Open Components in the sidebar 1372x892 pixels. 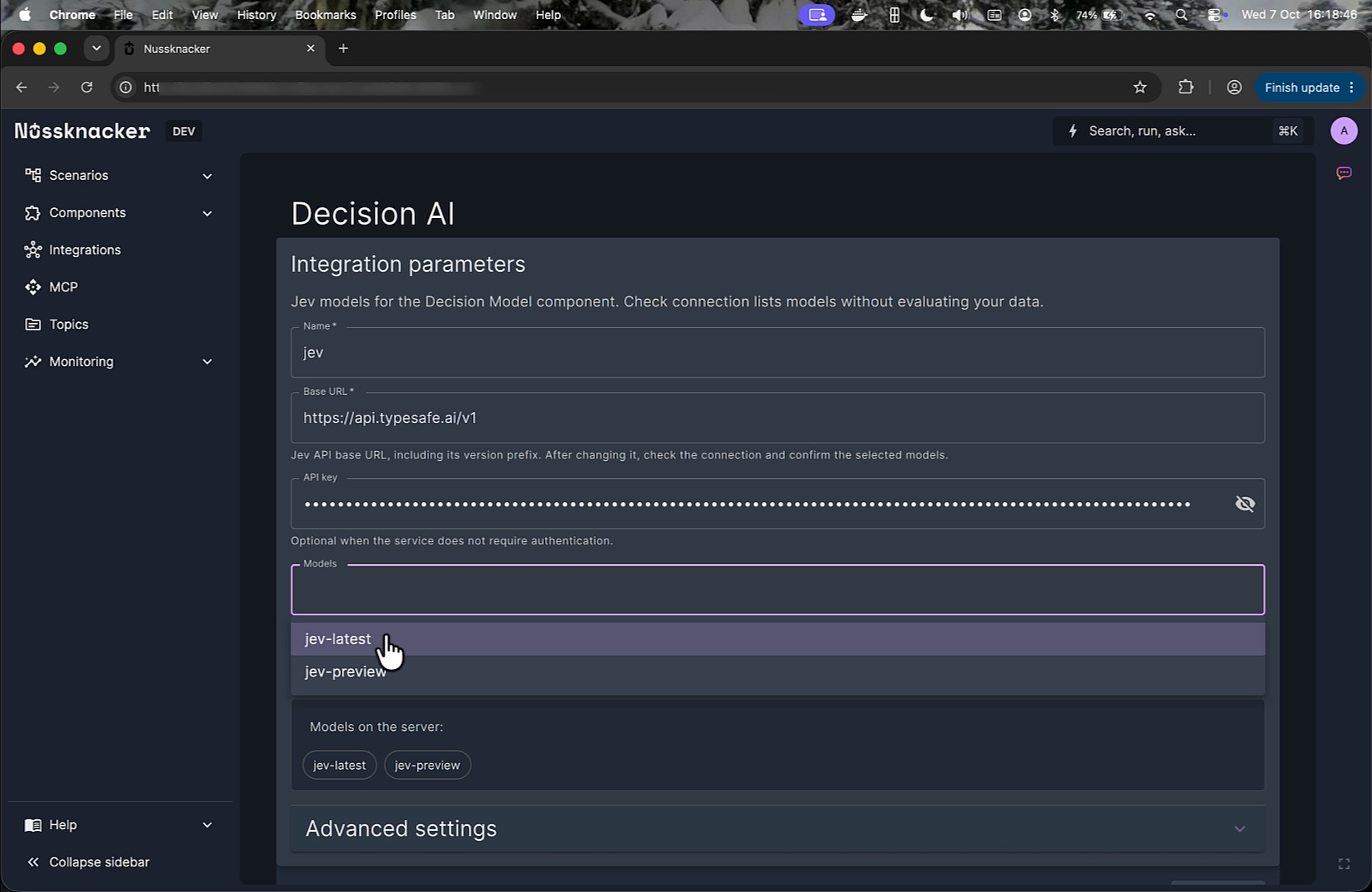click(120, 212)
